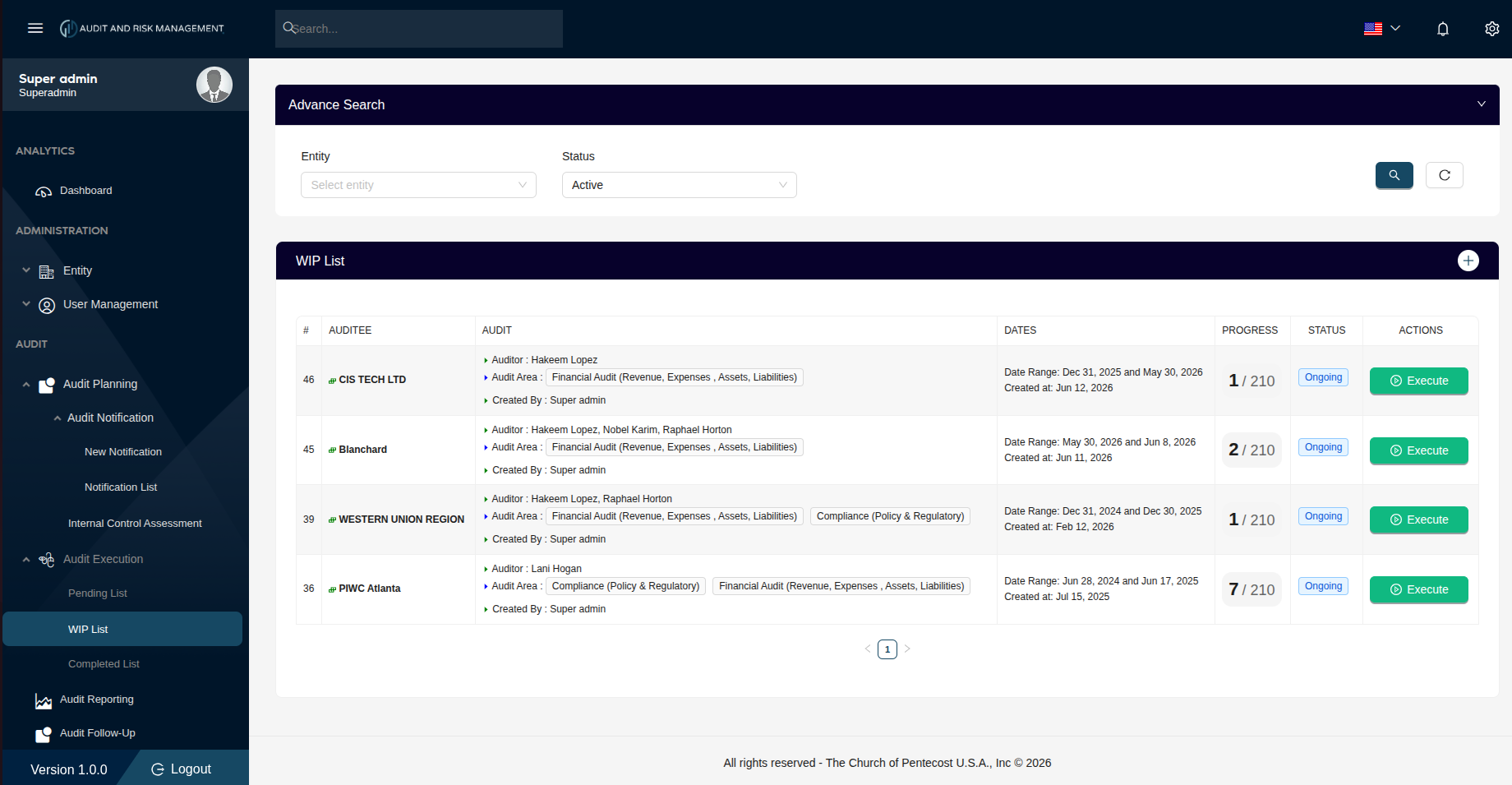Click Version 1.0.0 label
Image resolution: width=1512 pixels, height=785 pixels.
pos(69,770)
